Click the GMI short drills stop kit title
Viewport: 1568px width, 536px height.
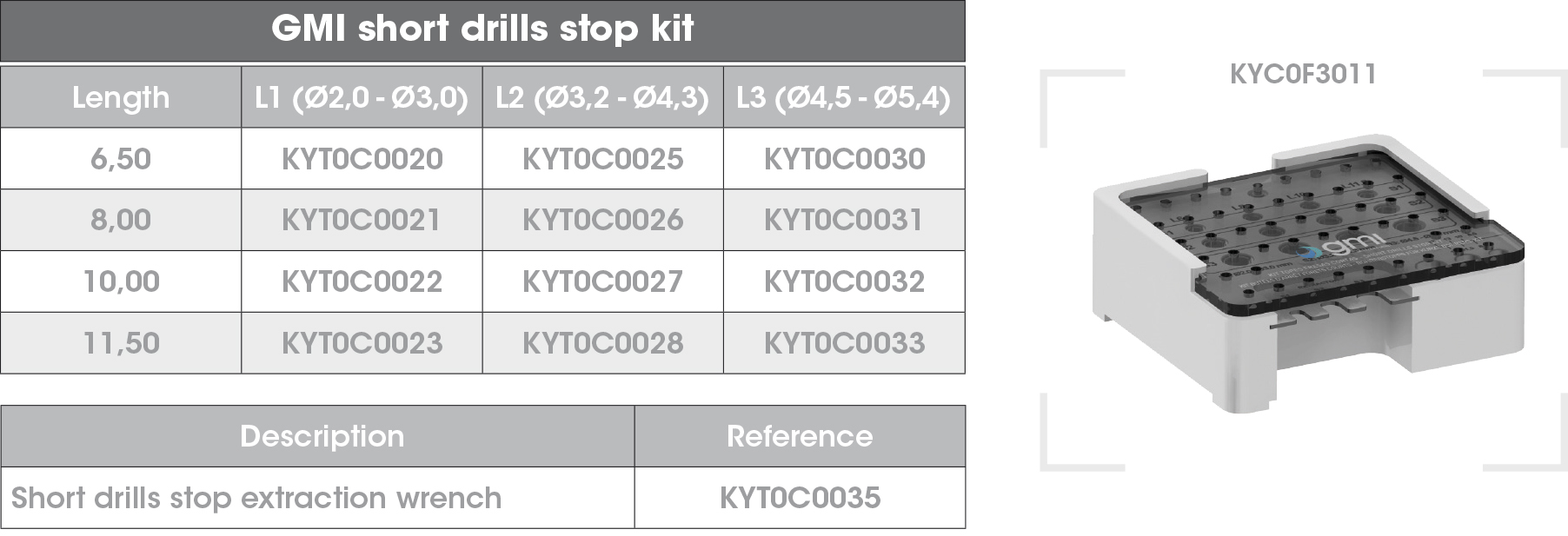tap(482, 30)
